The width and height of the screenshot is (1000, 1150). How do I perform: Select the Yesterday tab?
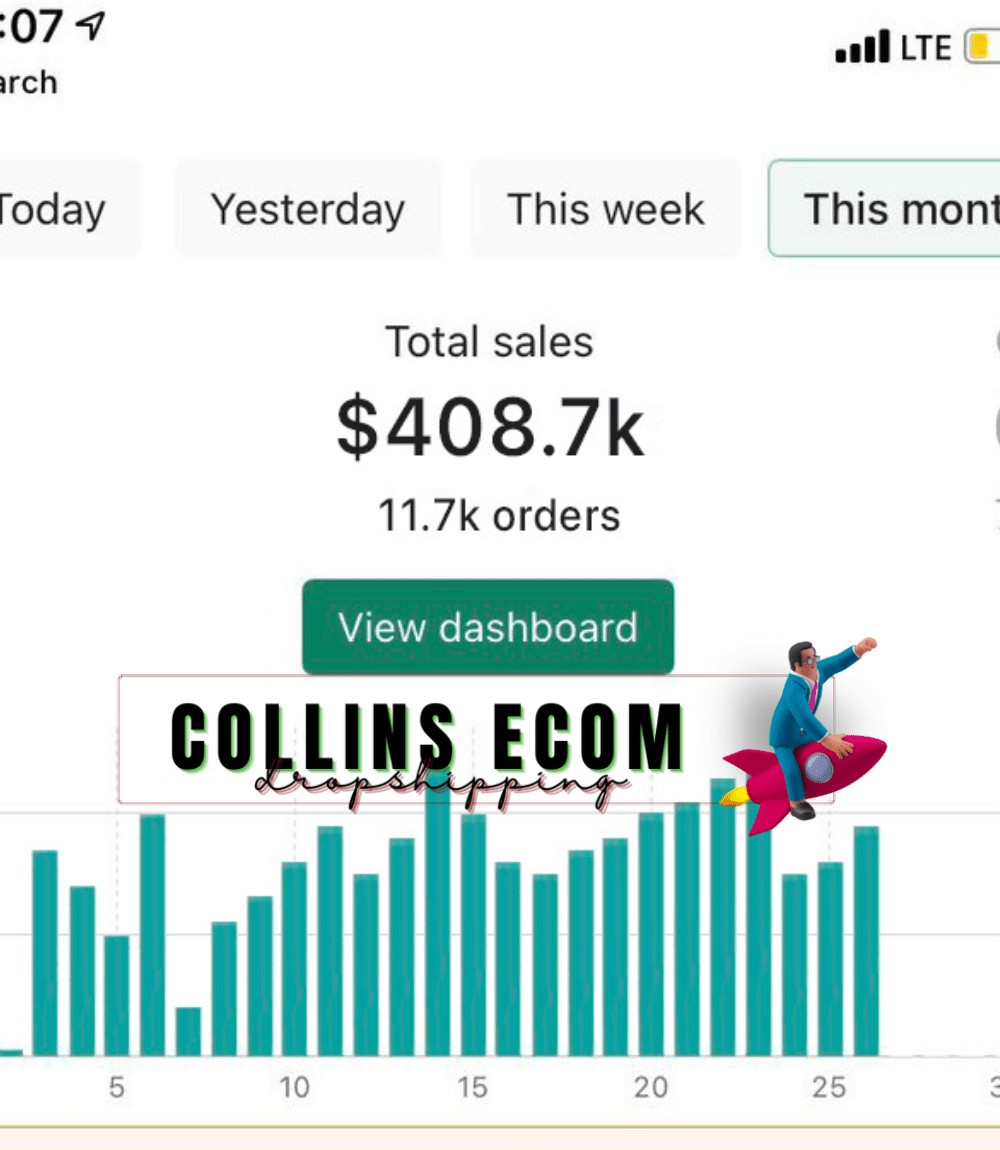[308, 210]
